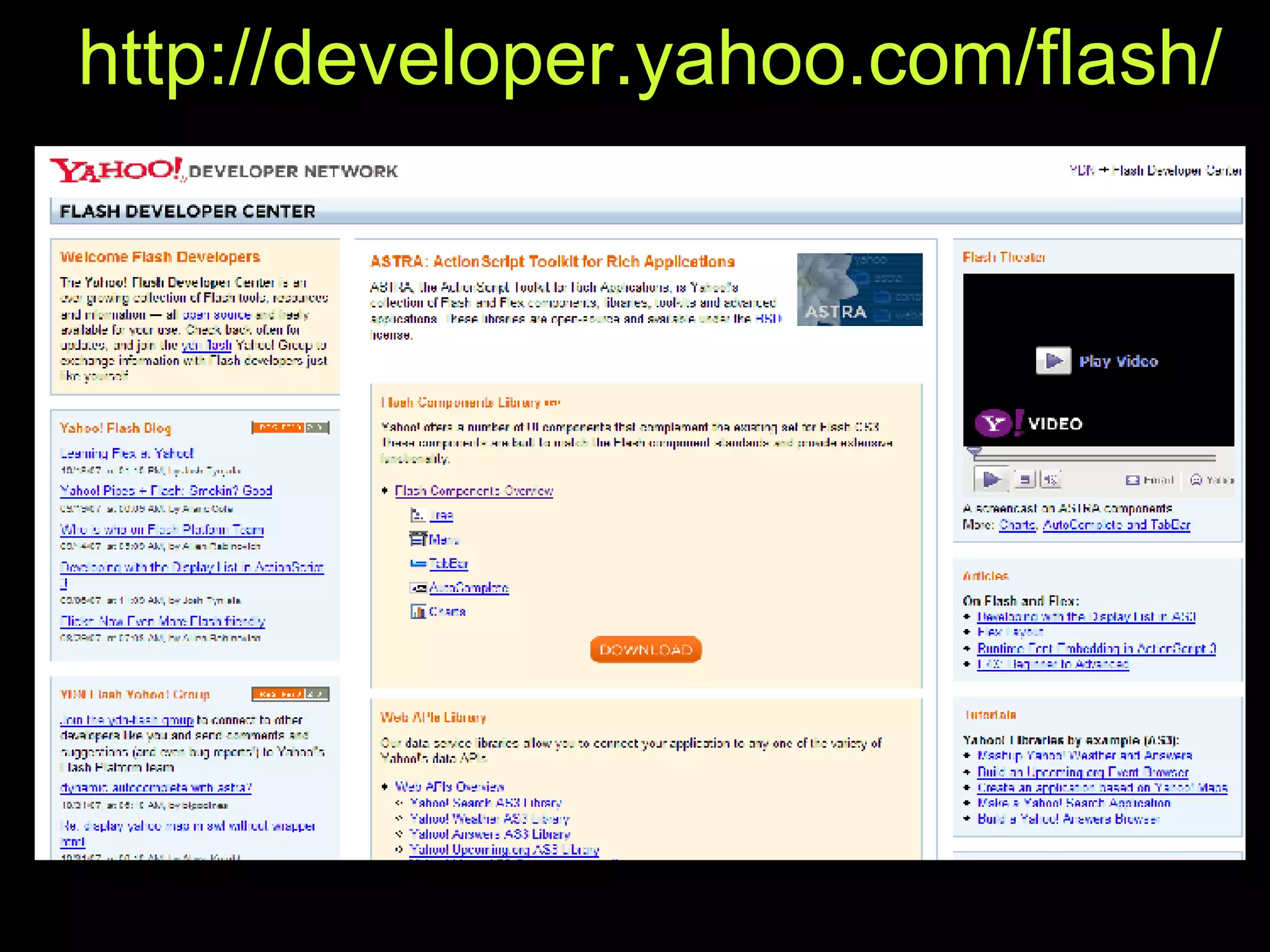Click the RSS badge beside Yahoo! Flash Blog
1270x952 pixels.
[x=290, y=427]
